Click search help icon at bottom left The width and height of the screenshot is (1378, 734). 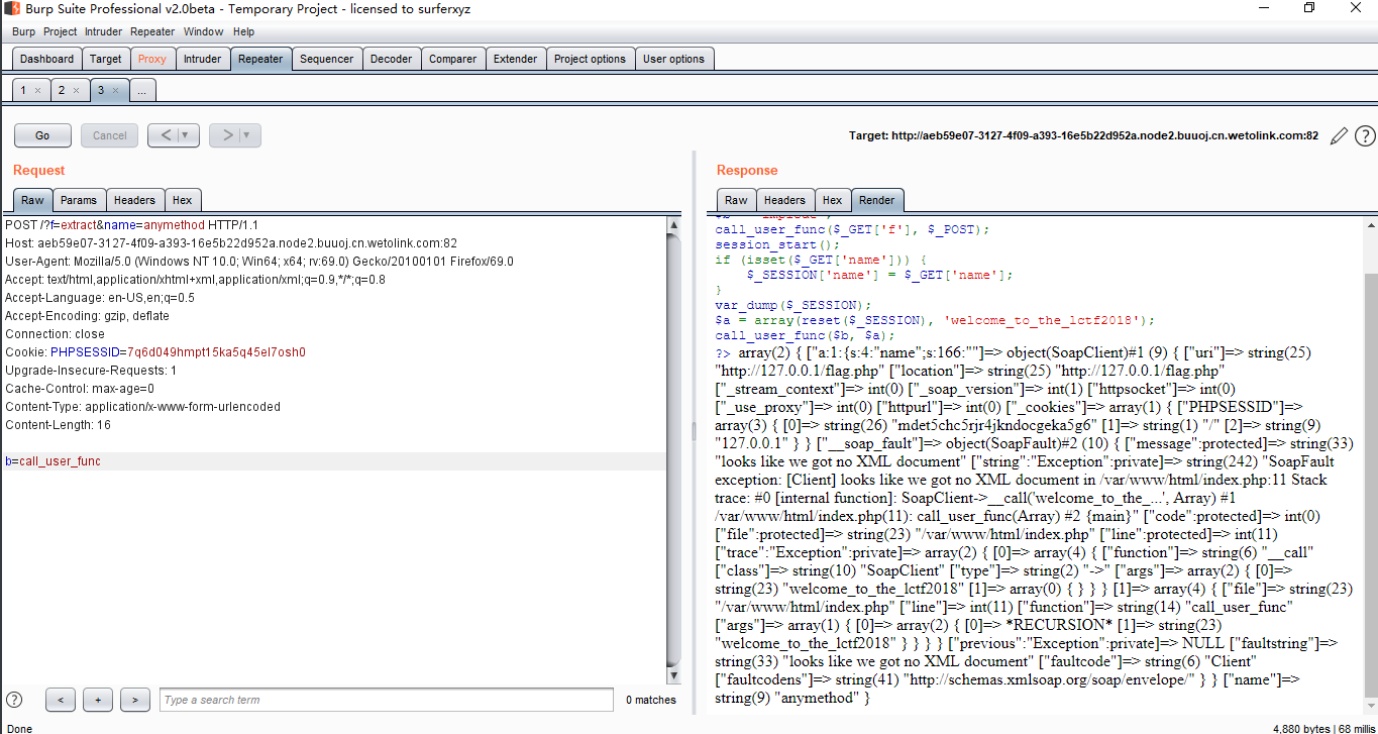14,699
